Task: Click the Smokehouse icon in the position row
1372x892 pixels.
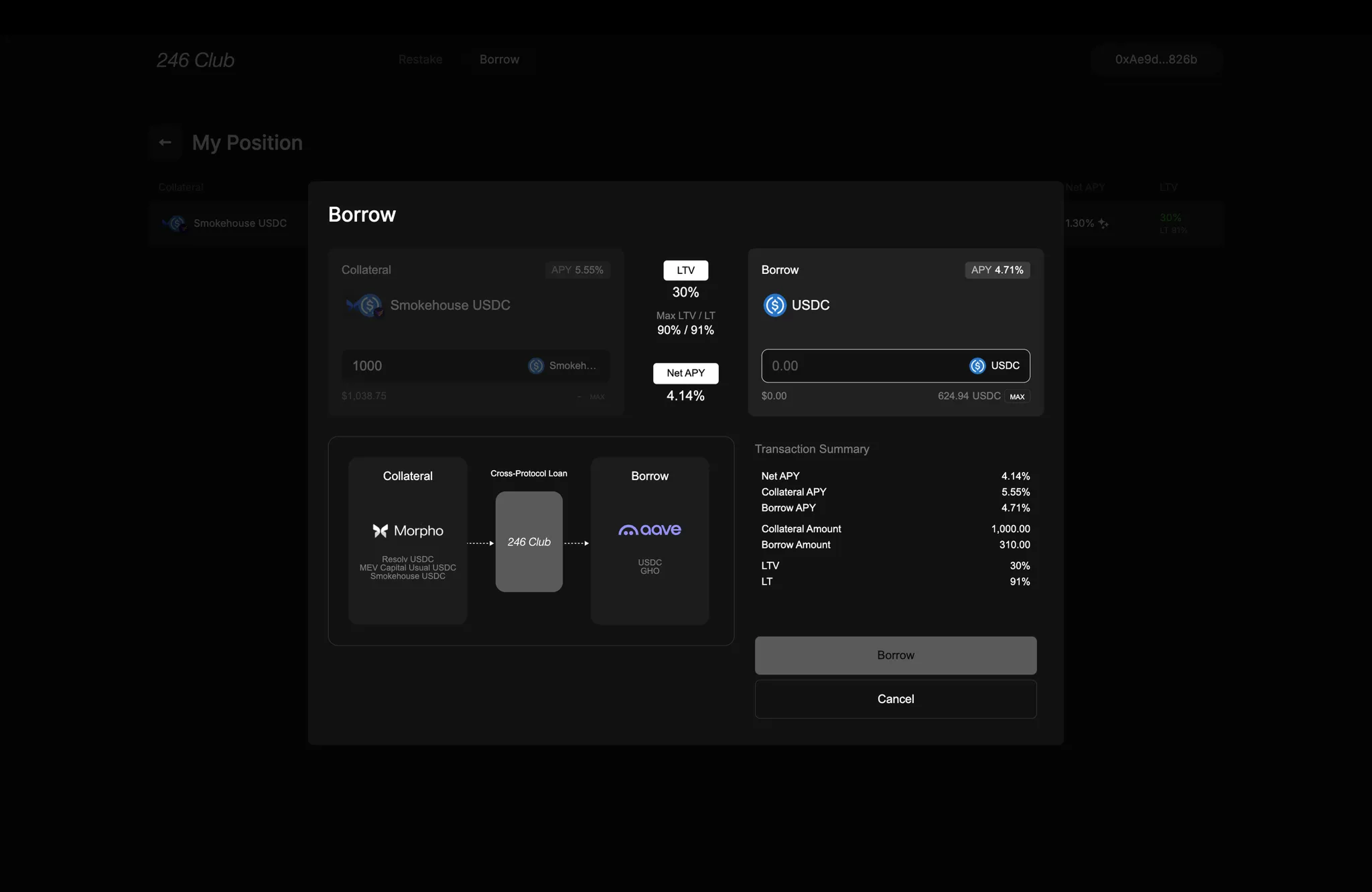Action: [x=175, y=224]
